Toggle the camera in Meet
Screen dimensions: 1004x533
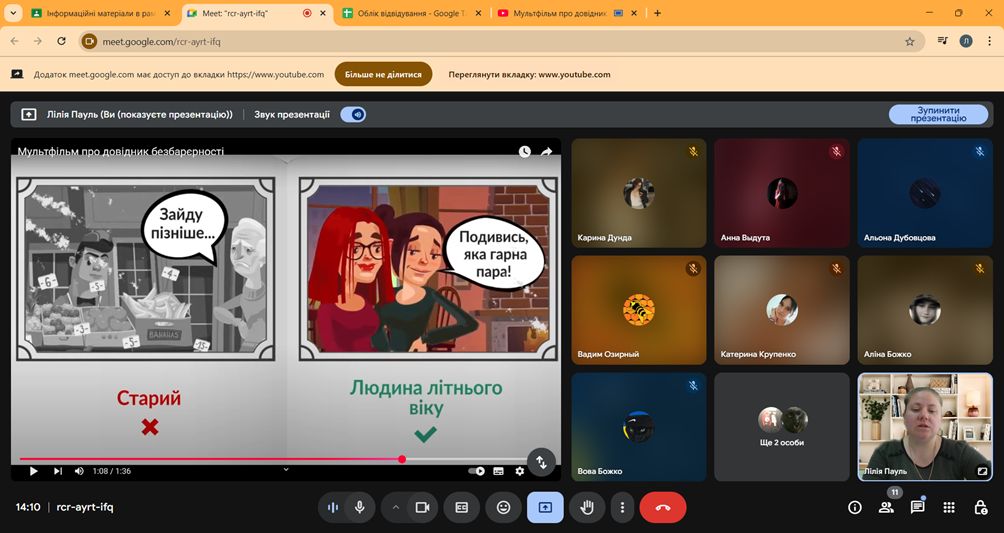click(x=423, y=507)
